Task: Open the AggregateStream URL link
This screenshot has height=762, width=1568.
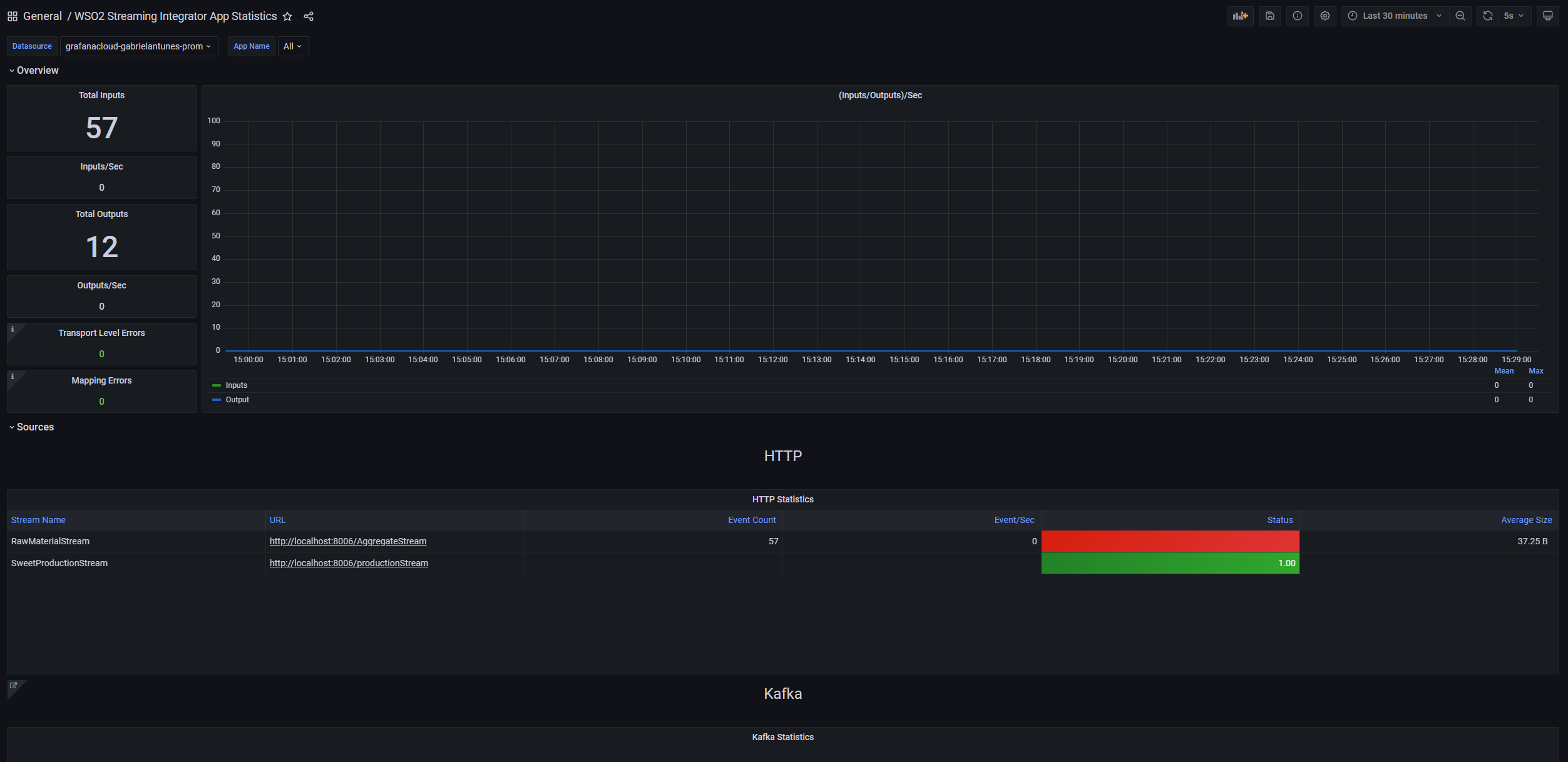Action: (x=348, y=541)
